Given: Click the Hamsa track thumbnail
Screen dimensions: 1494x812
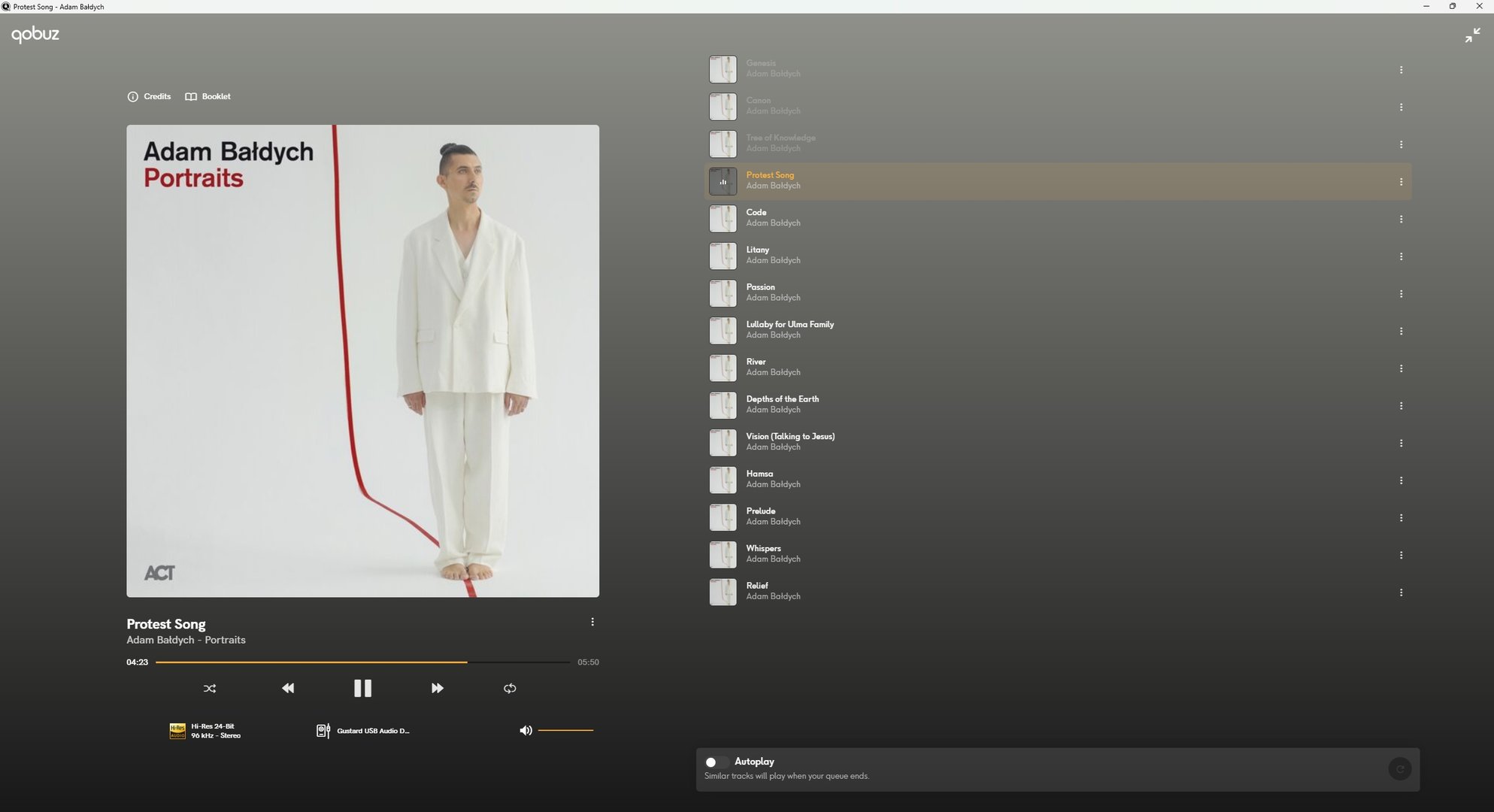Looking at the screenshot, I should click(723, 480).
